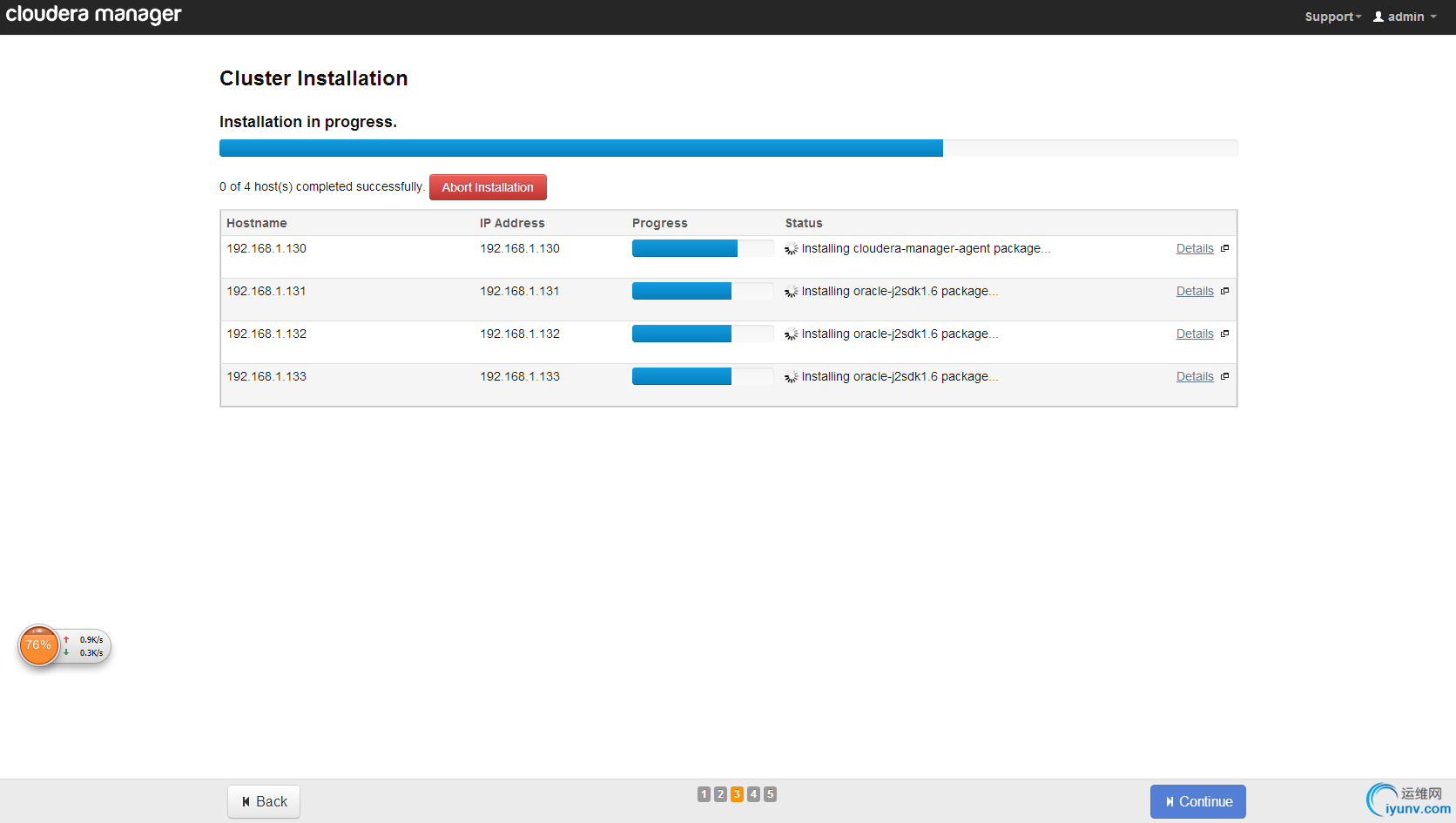Select IP address cell 192.168.1.133
The width and height of the screenshot is (1456, 823).
pyautogui.click(x=520, y=376)
